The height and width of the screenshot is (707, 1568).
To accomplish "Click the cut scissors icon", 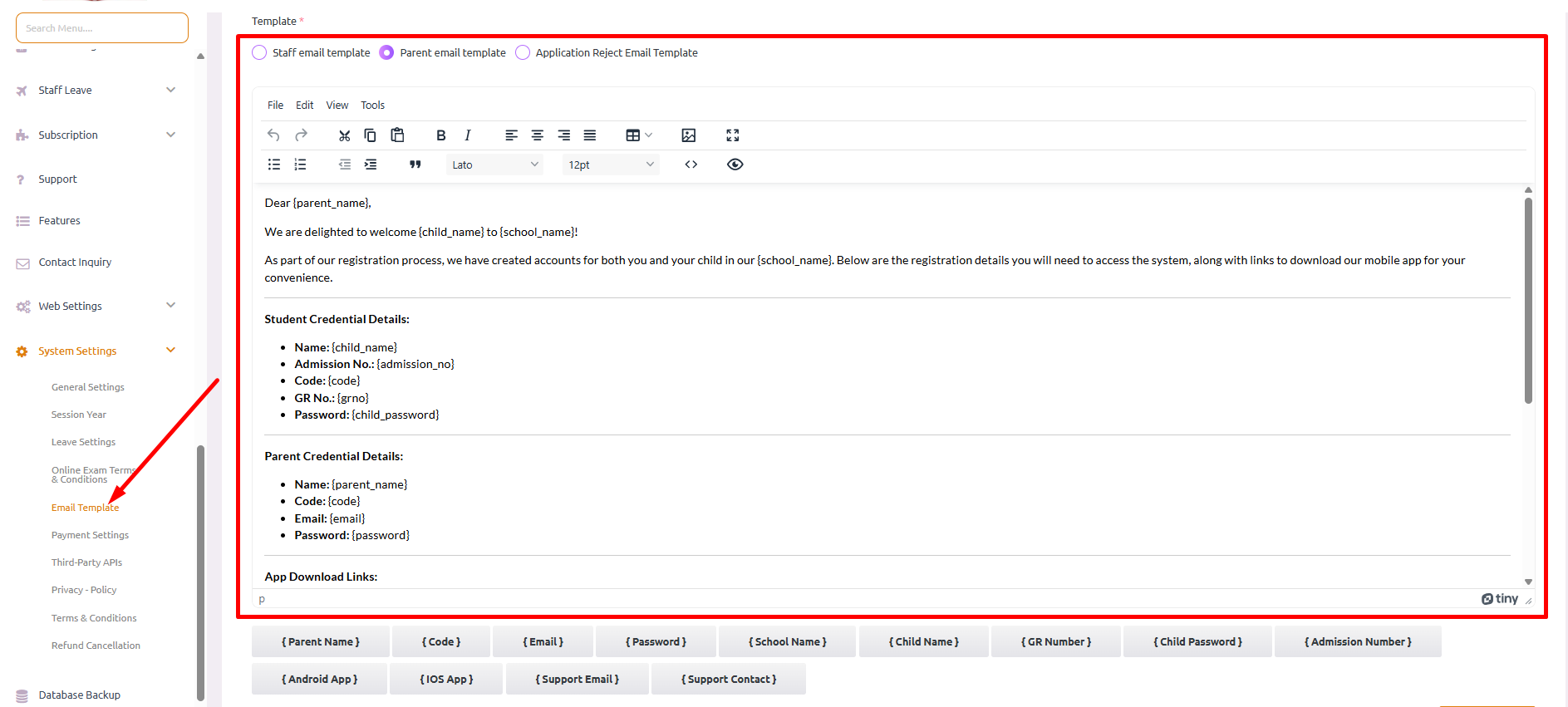I will pyautogui.click(x=344, y=135).
